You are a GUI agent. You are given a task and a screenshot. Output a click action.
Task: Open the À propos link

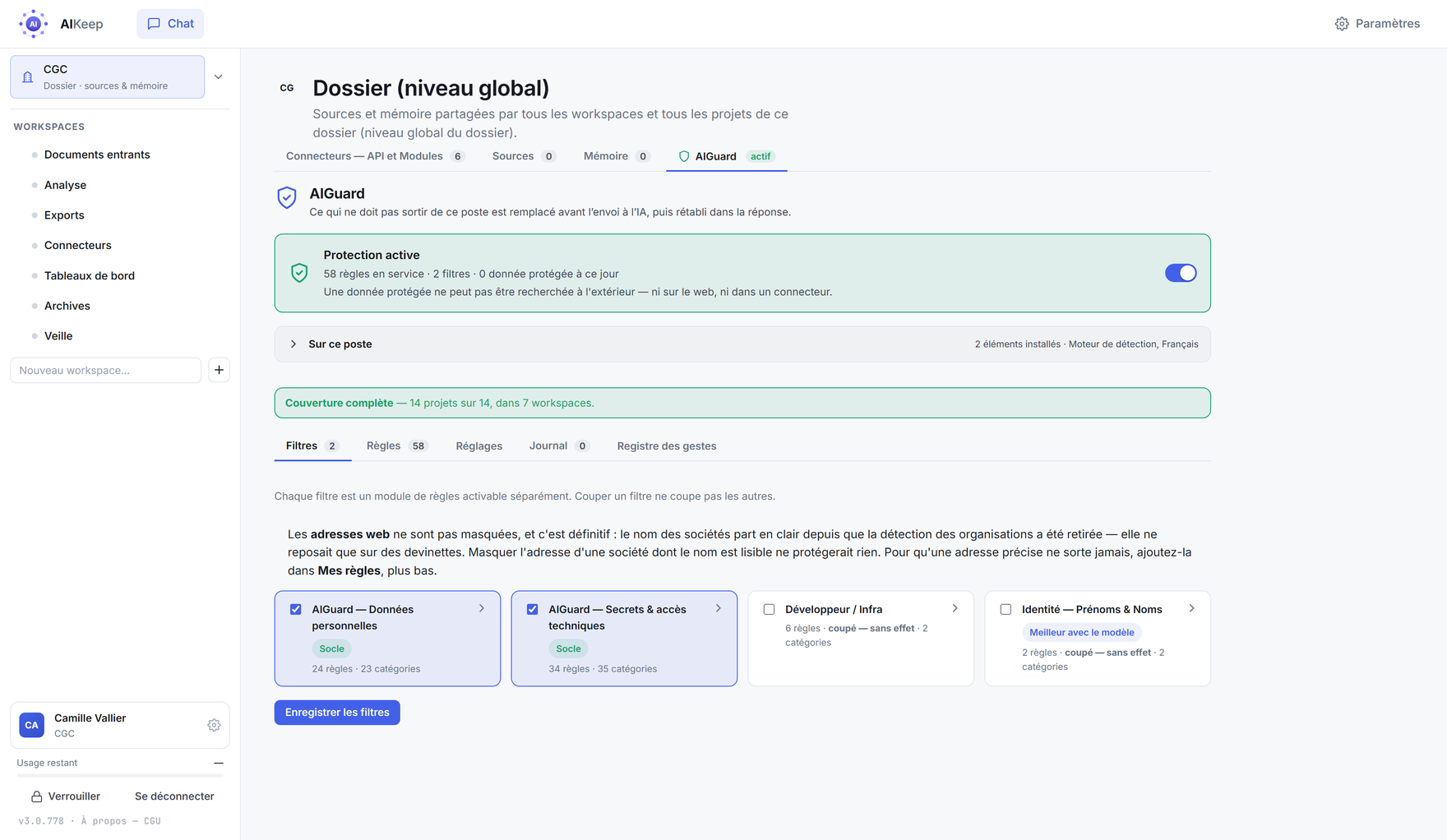103,821
